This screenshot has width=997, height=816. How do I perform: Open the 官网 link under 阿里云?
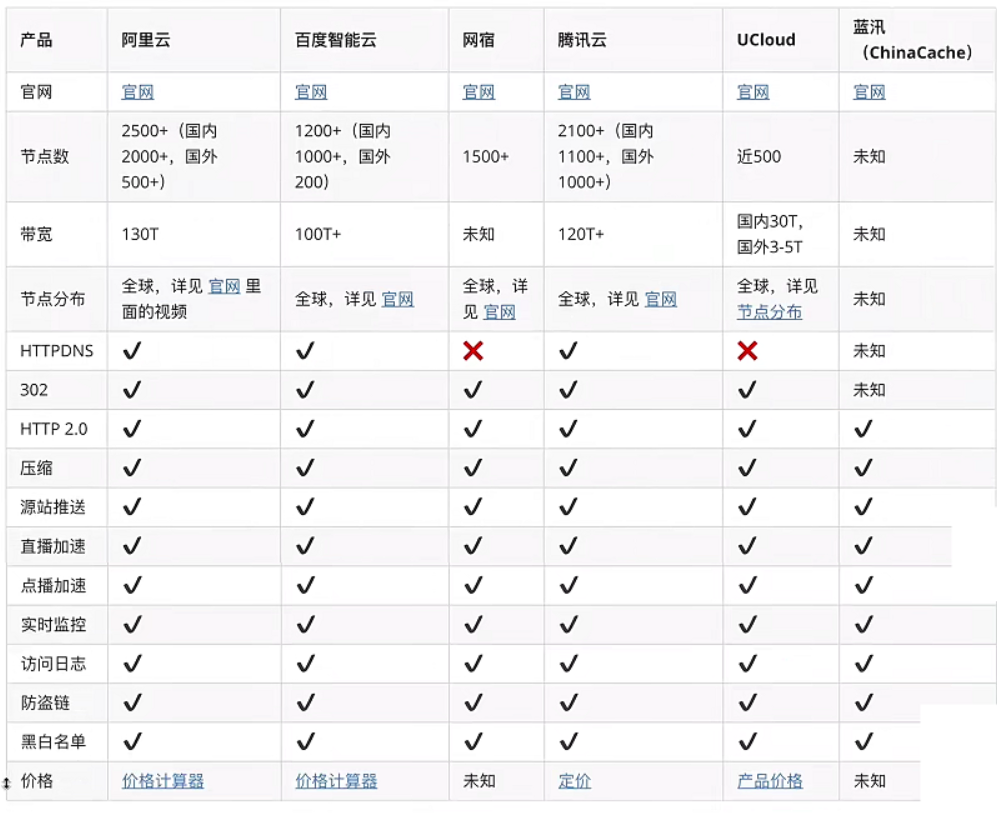click(x=137, y=92)
